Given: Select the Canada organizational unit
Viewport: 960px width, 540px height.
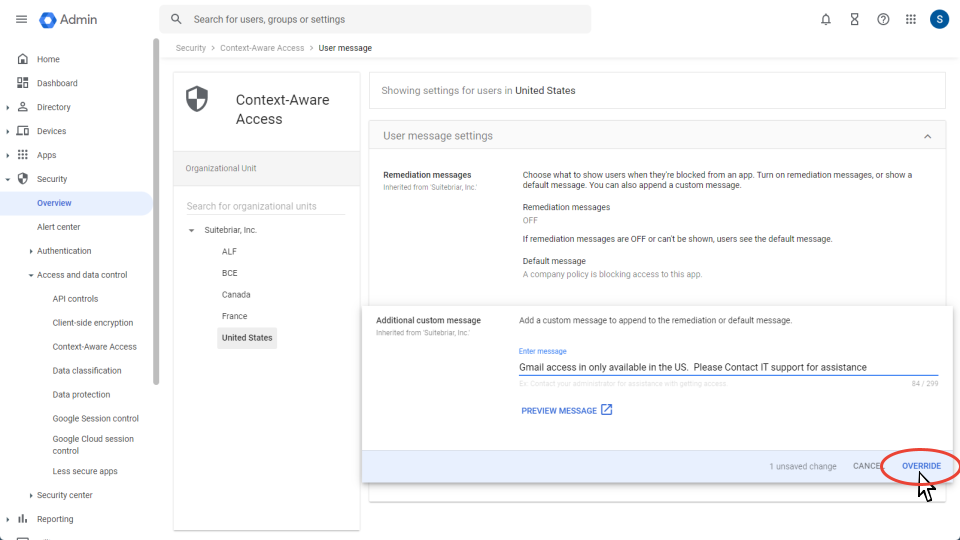Looking at the screenshot, I should click(x=236, y=295).
